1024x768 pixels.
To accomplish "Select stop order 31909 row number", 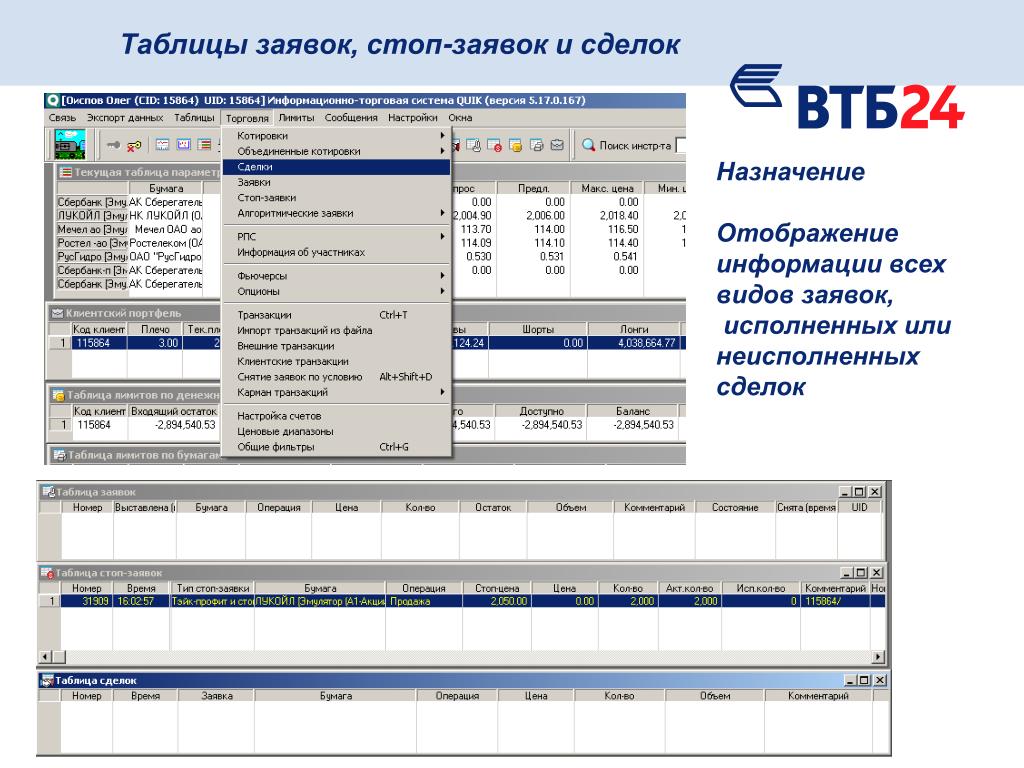I will tap(50, 601).
